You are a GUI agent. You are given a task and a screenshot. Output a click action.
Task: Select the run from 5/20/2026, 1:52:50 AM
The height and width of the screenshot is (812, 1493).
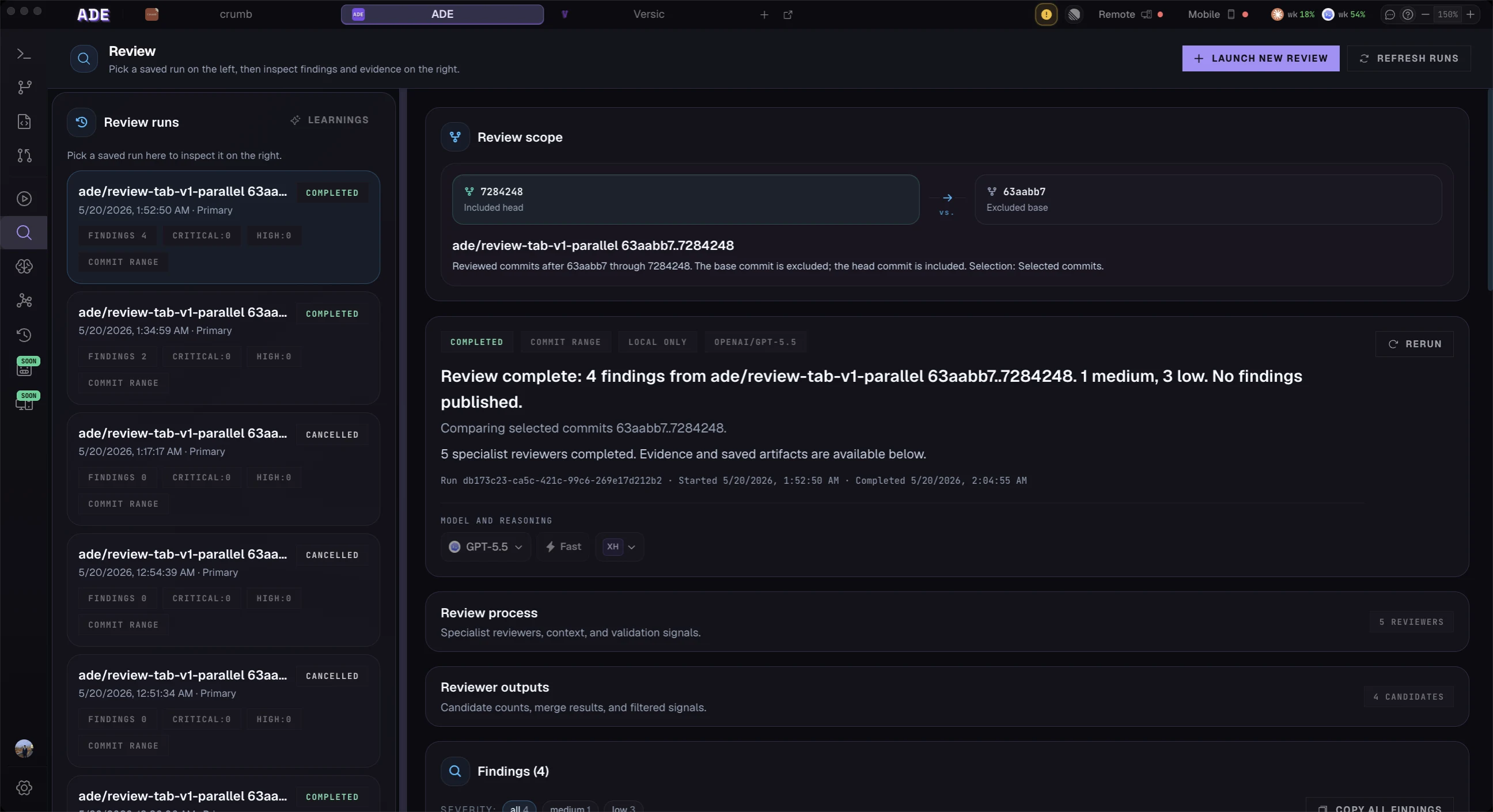pyautogui.click(x=223, y=227)
